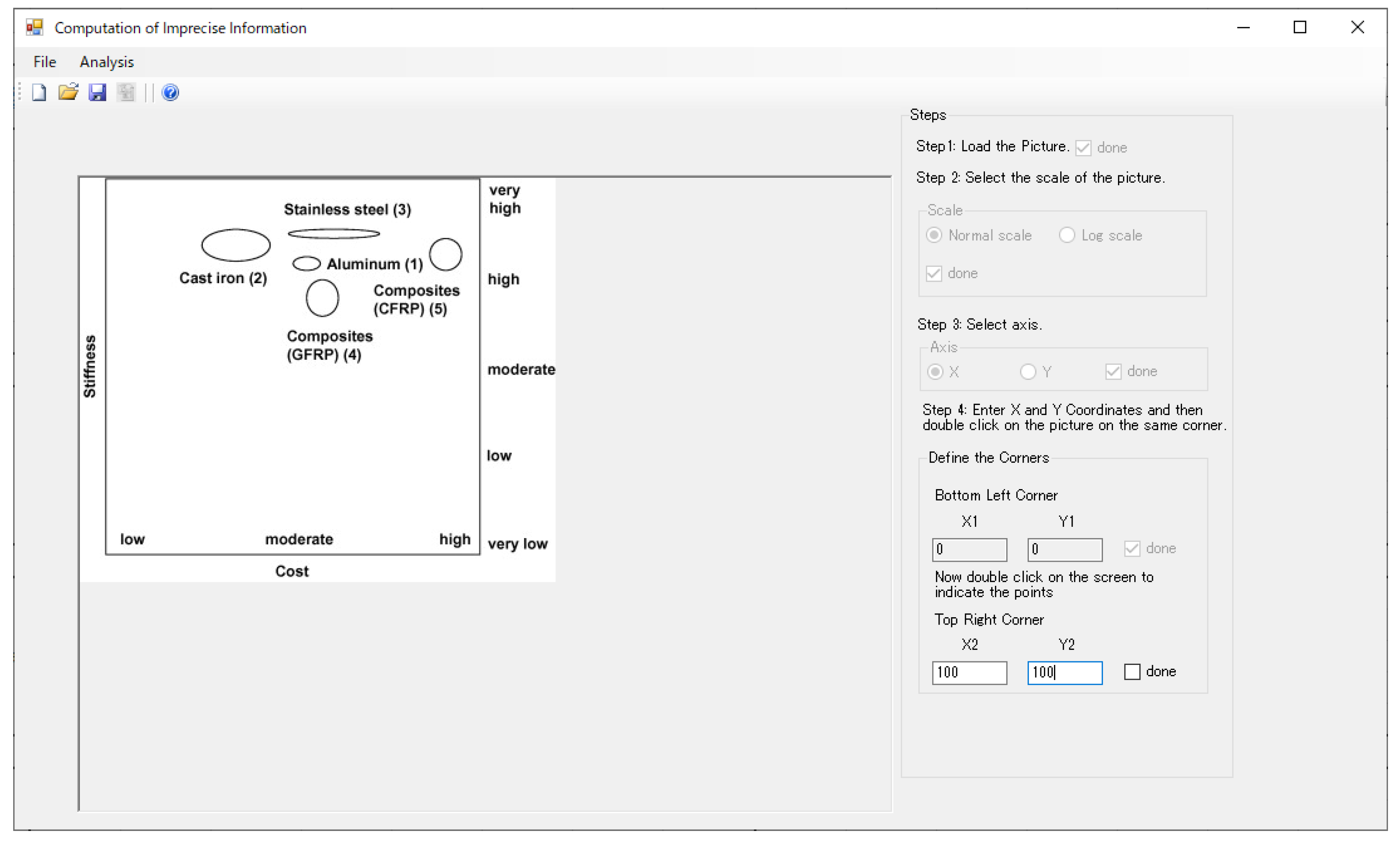The image size is (1400, 843).
Task: Toggle the Scale done checkbox
Action: 934,273
